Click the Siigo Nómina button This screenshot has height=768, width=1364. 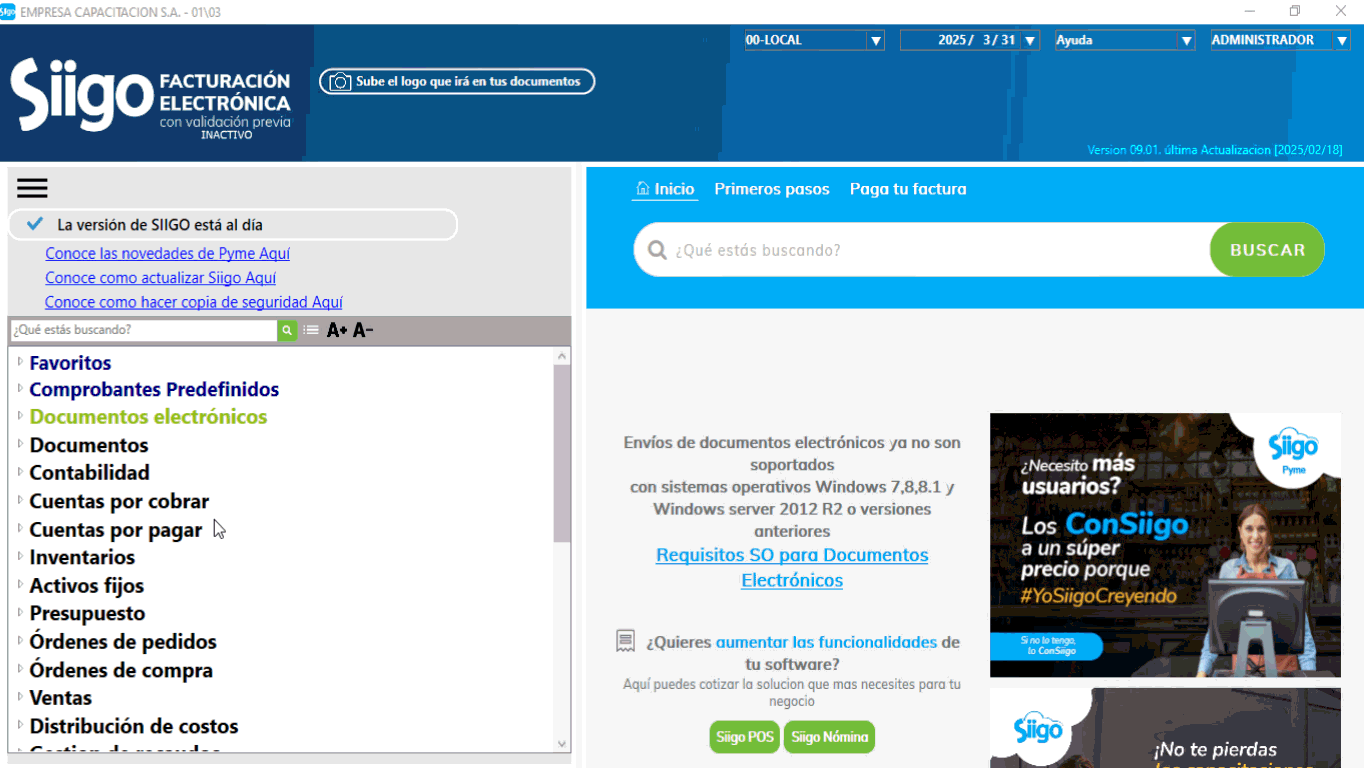(829, 737)
